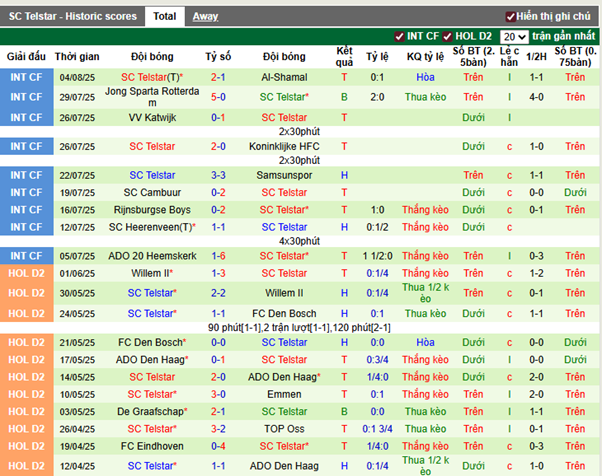The width and height of the screenshot is (602, 476).
Task: Click the date 17/05/25
Action: pos(77,360)
